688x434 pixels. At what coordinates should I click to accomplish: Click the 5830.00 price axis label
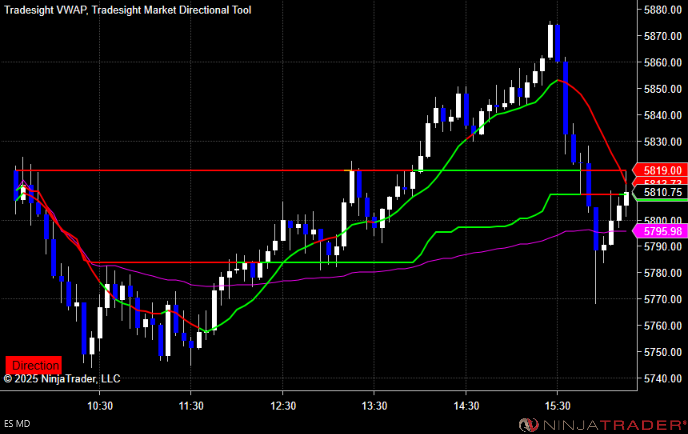[x=663, y=141]
